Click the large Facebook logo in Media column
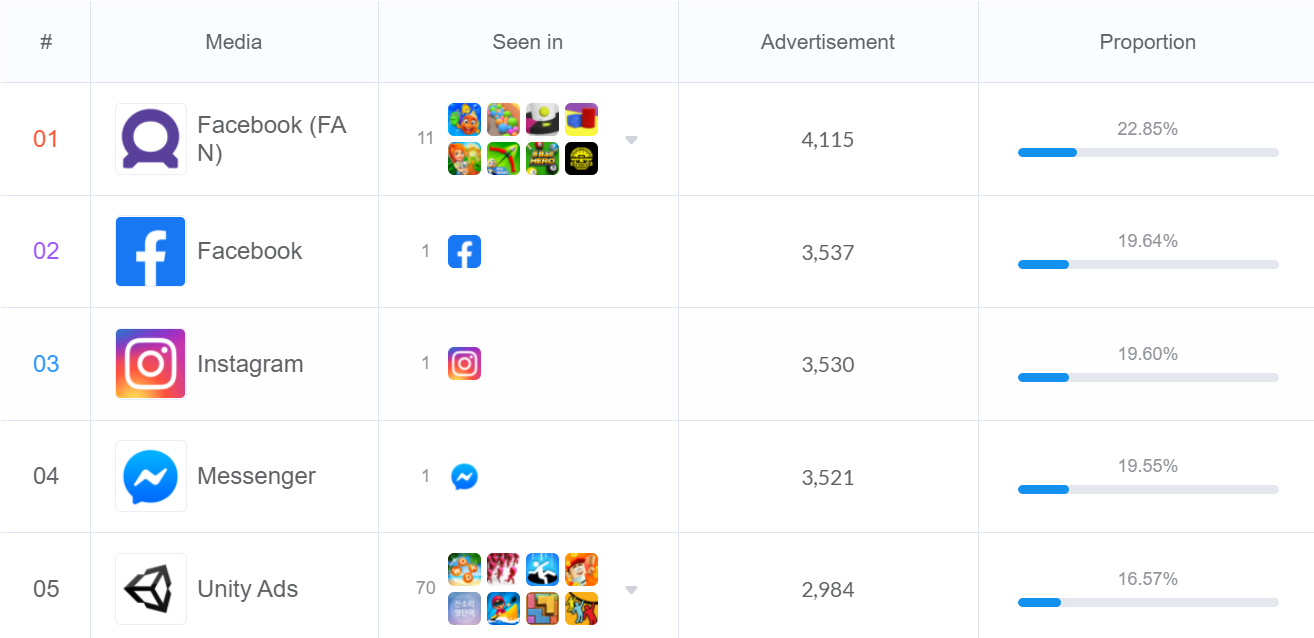This screenshot has width=1314, height=638. coord(150,251)
